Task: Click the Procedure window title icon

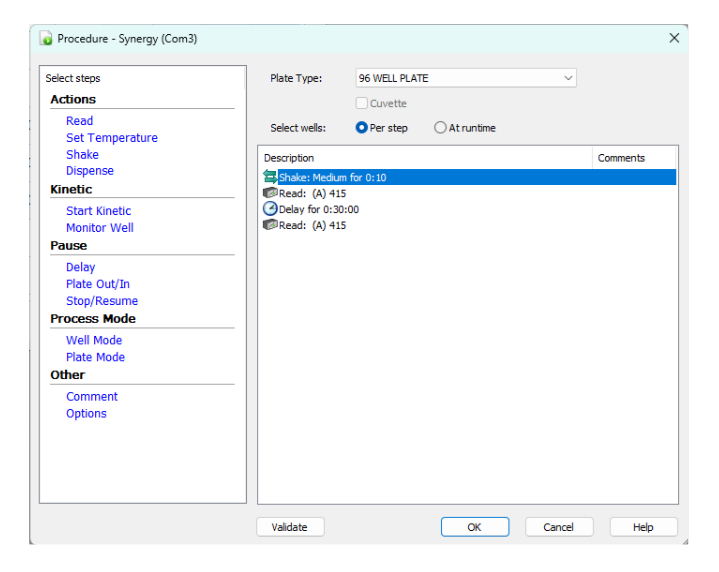Action: 46,39
